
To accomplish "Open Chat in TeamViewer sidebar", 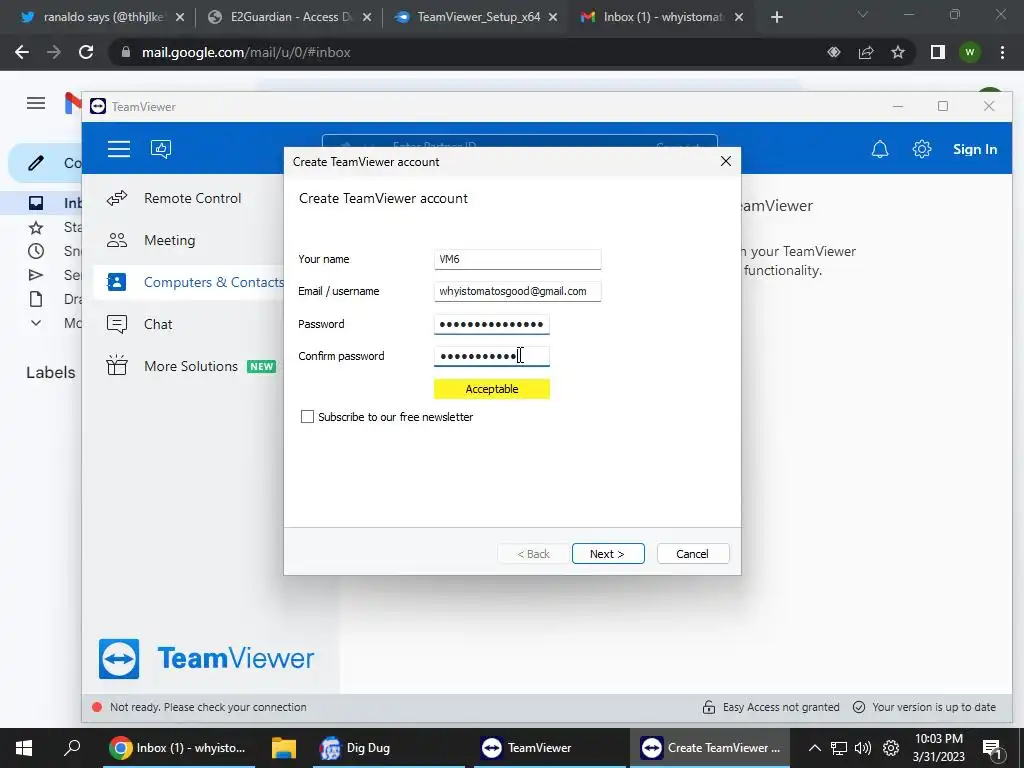I will click(157, 324).
